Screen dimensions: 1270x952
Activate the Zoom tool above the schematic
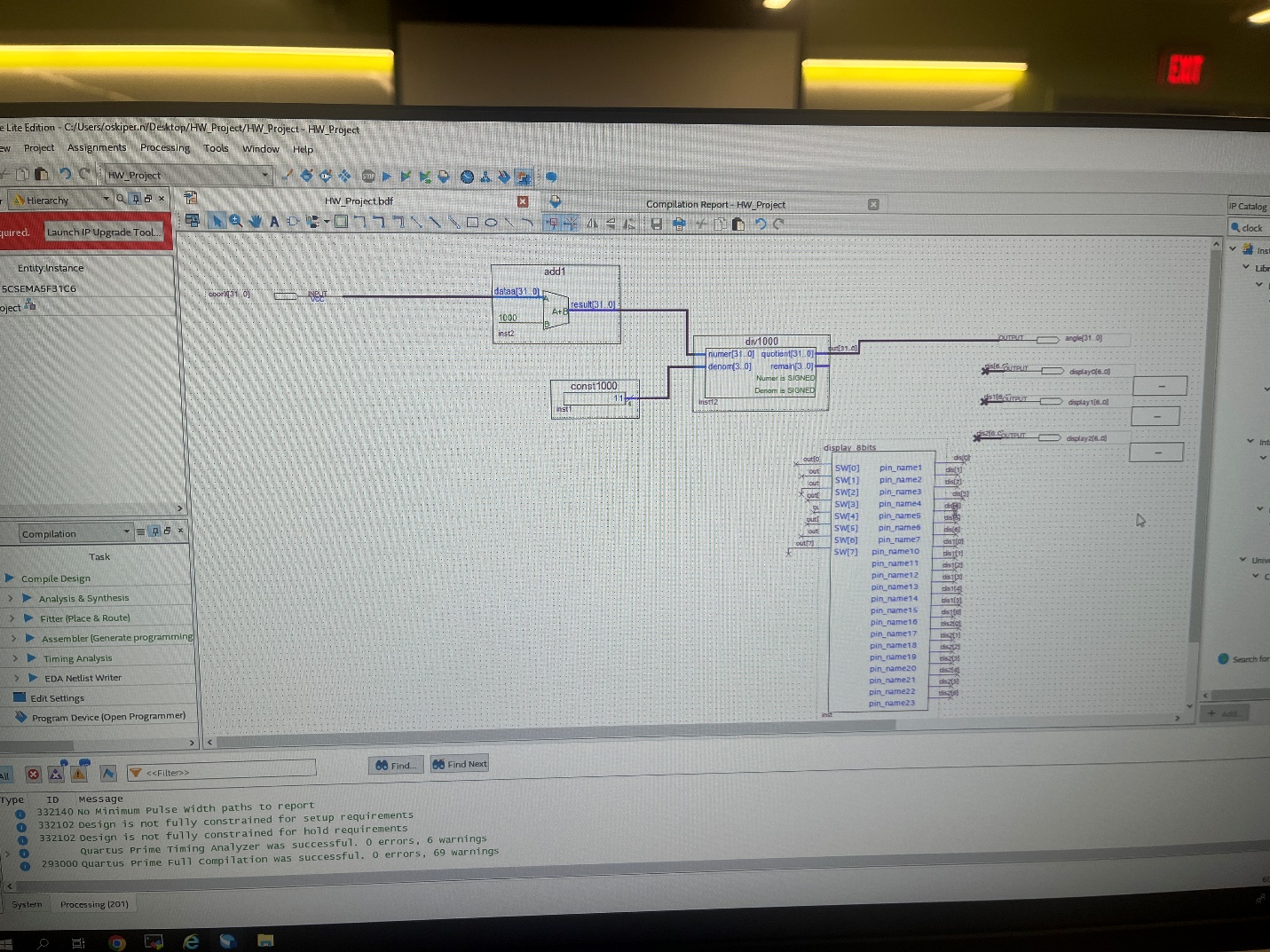click(234, 223)
